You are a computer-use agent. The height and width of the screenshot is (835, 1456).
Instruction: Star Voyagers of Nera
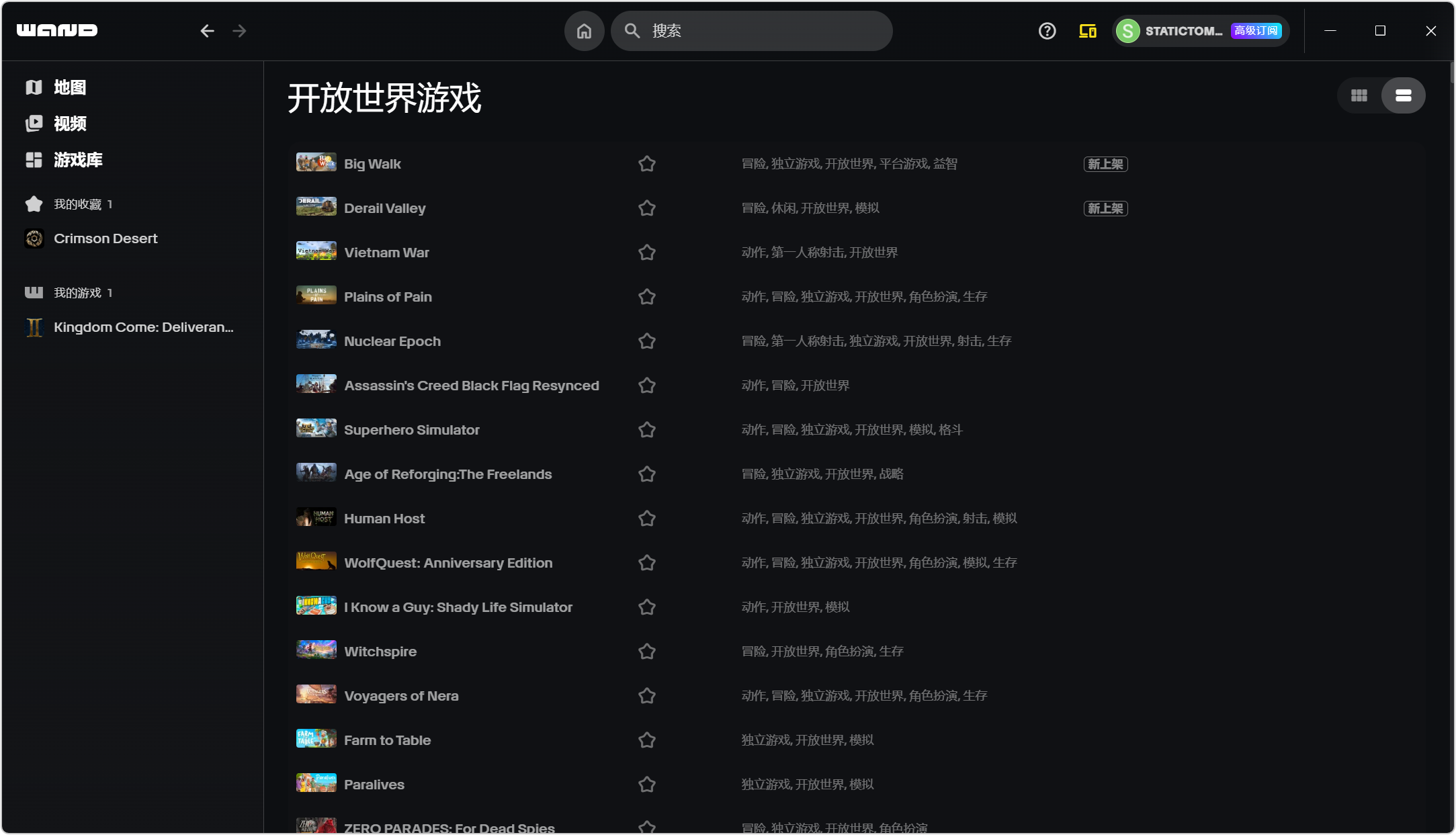tap(647, 696)
